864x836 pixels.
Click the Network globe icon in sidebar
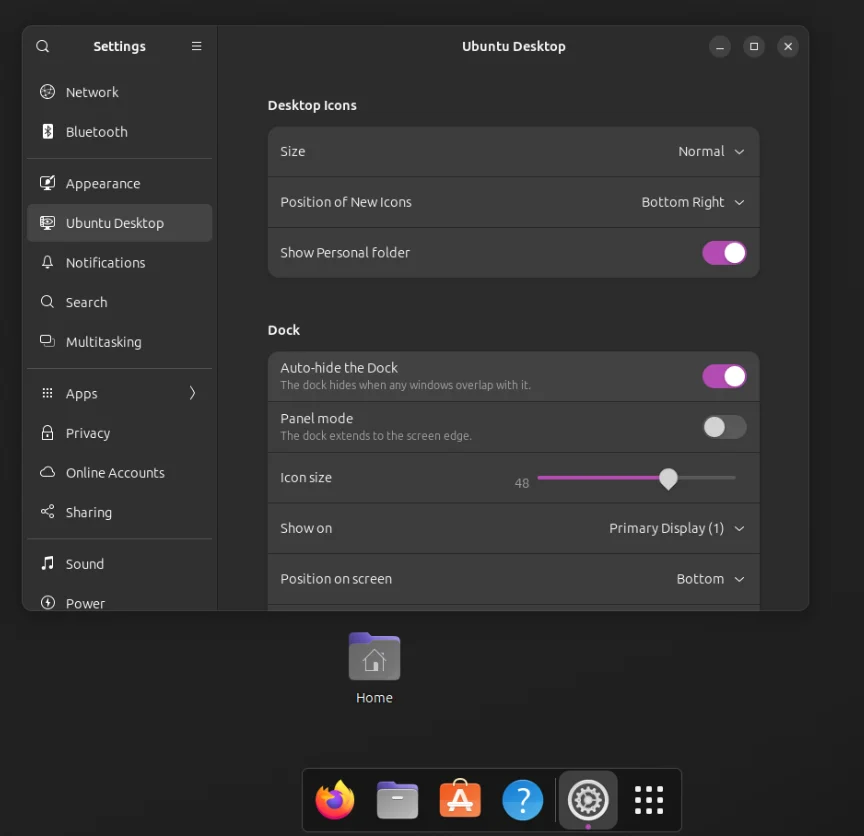pos(47,91)
